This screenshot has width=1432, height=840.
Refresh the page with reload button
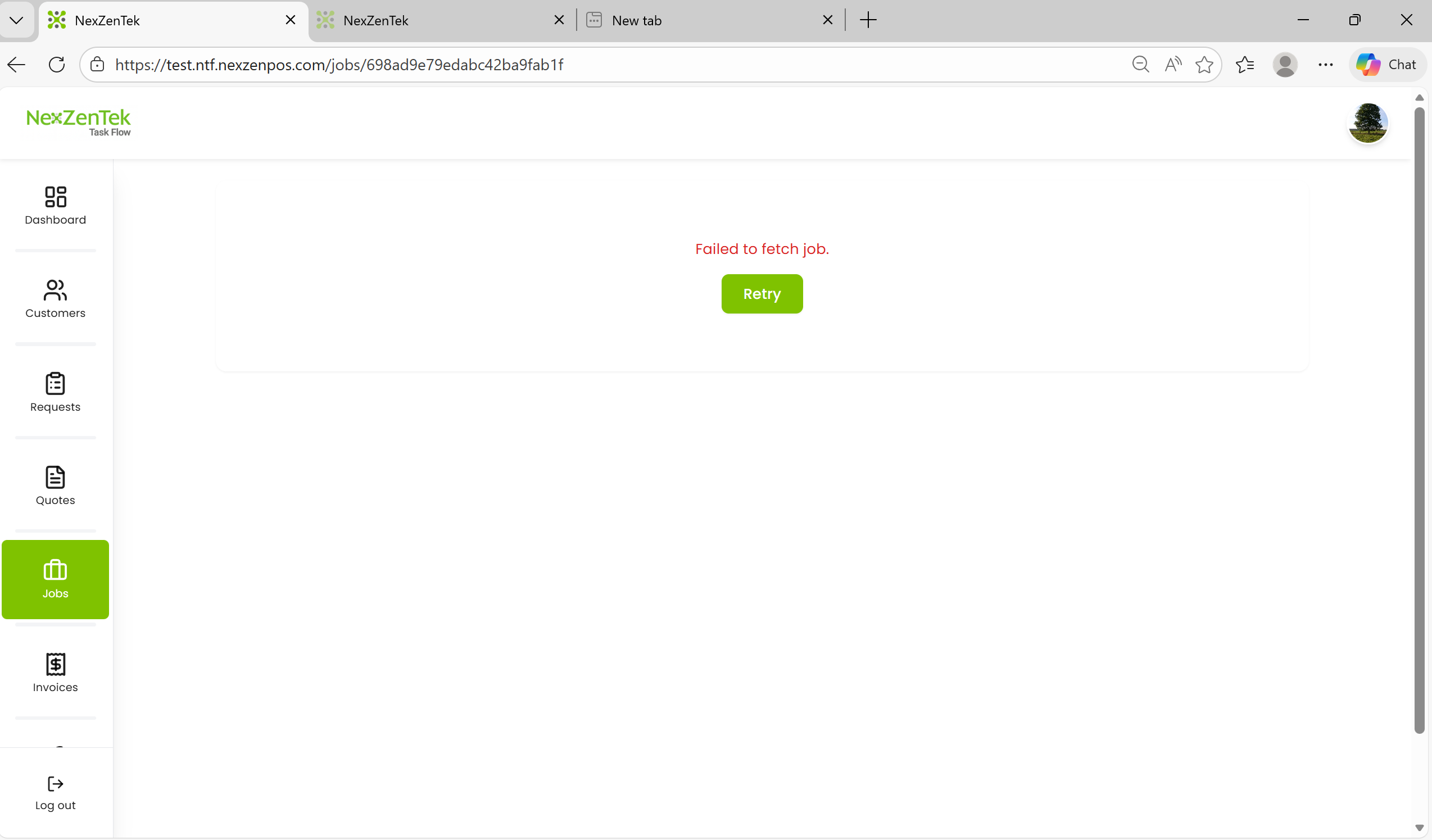coord(57,65)
